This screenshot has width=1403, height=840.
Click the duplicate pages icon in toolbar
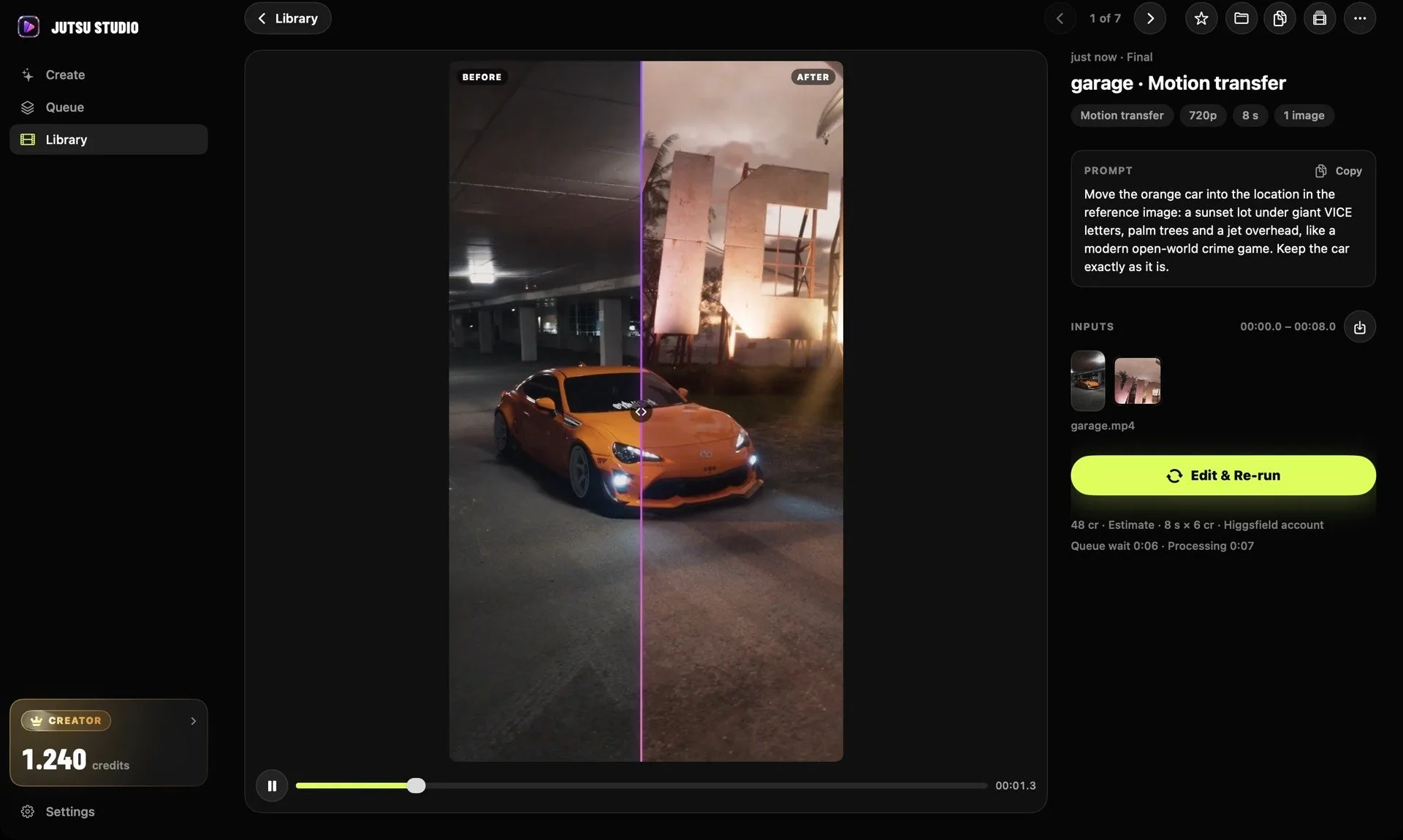1280,18
